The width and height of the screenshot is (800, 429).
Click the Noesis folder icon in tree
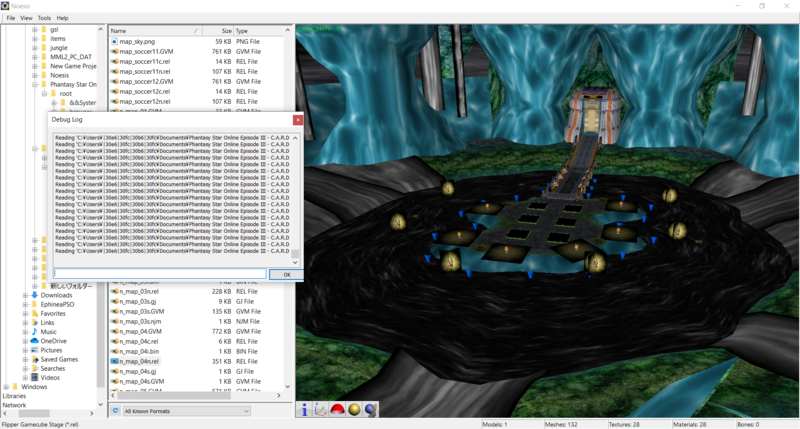(44, 75)
